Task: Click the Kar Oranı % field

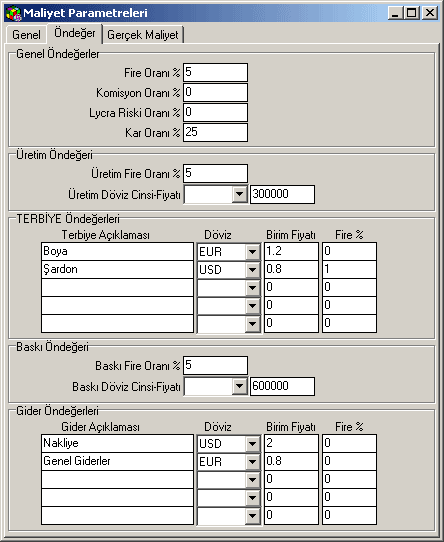Action: (x=215, y=132)
